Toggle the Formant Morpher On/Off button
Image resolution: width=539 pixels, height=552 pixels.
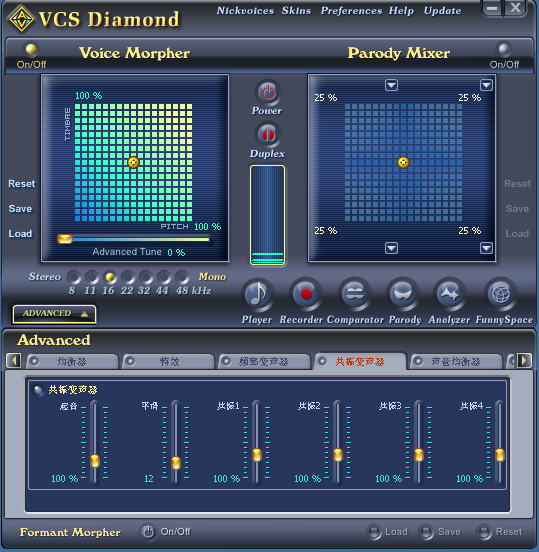coord(148,532)
